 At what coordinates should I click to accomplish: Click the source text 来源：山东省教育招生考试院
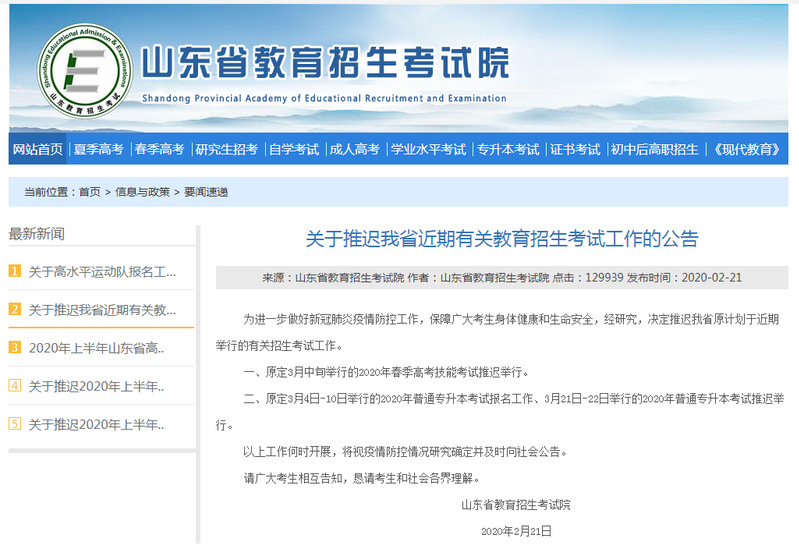pos(333,278)
